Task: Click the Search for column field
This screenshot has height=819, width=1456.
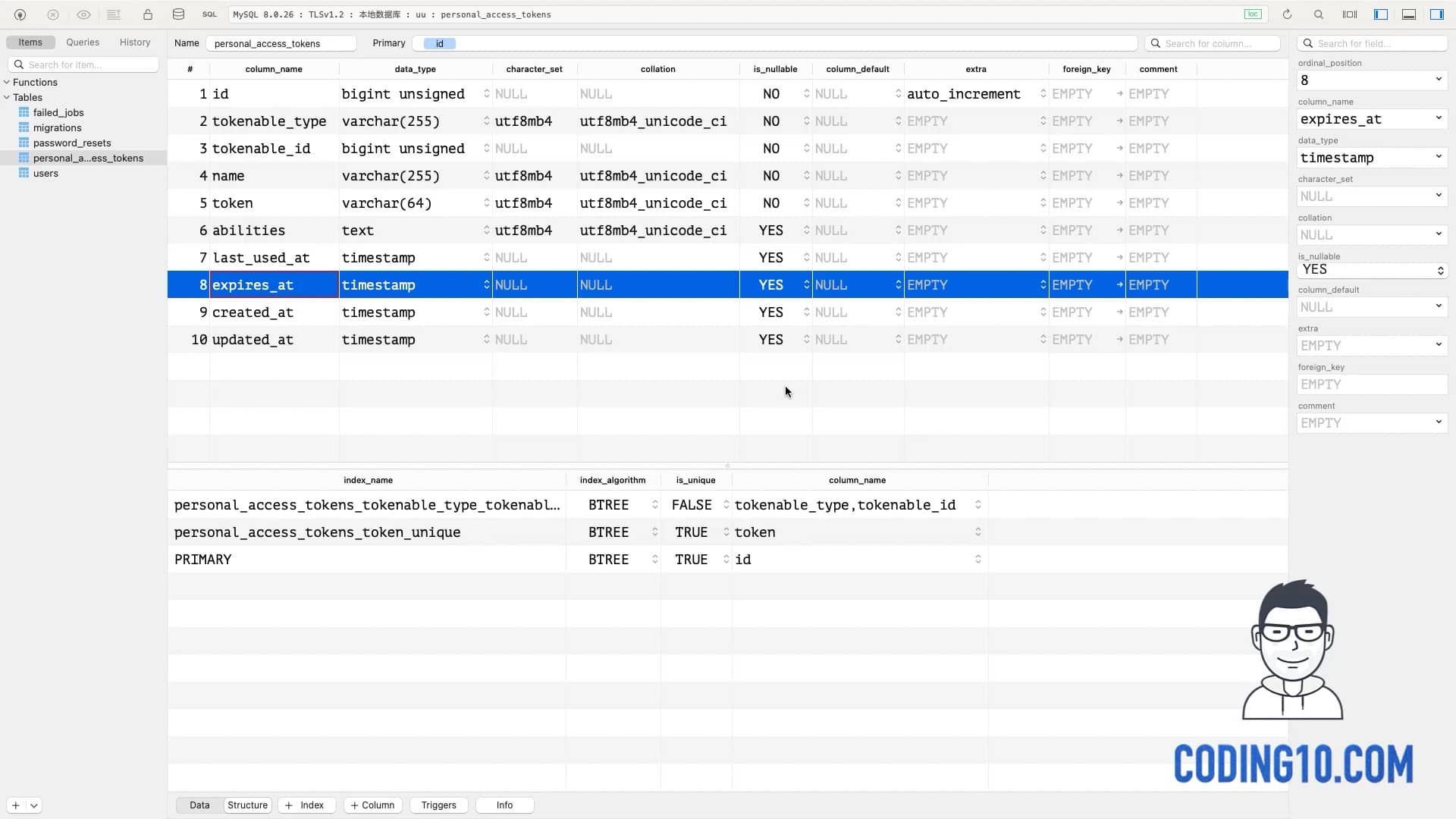Action: point(1213,43)
